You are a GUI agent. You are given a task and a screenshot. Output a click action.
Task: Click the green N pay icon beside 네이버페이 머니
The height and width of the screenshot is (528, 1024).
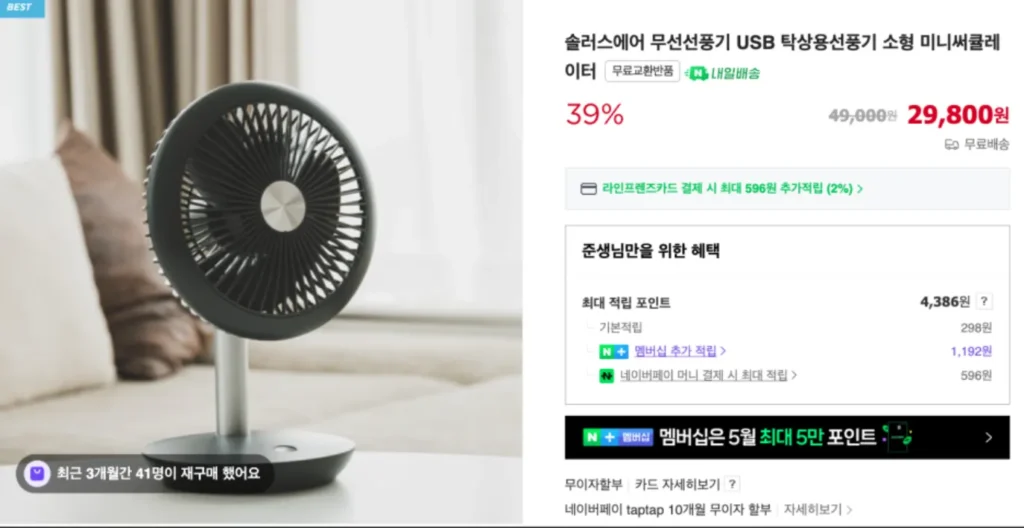[607, 376]
